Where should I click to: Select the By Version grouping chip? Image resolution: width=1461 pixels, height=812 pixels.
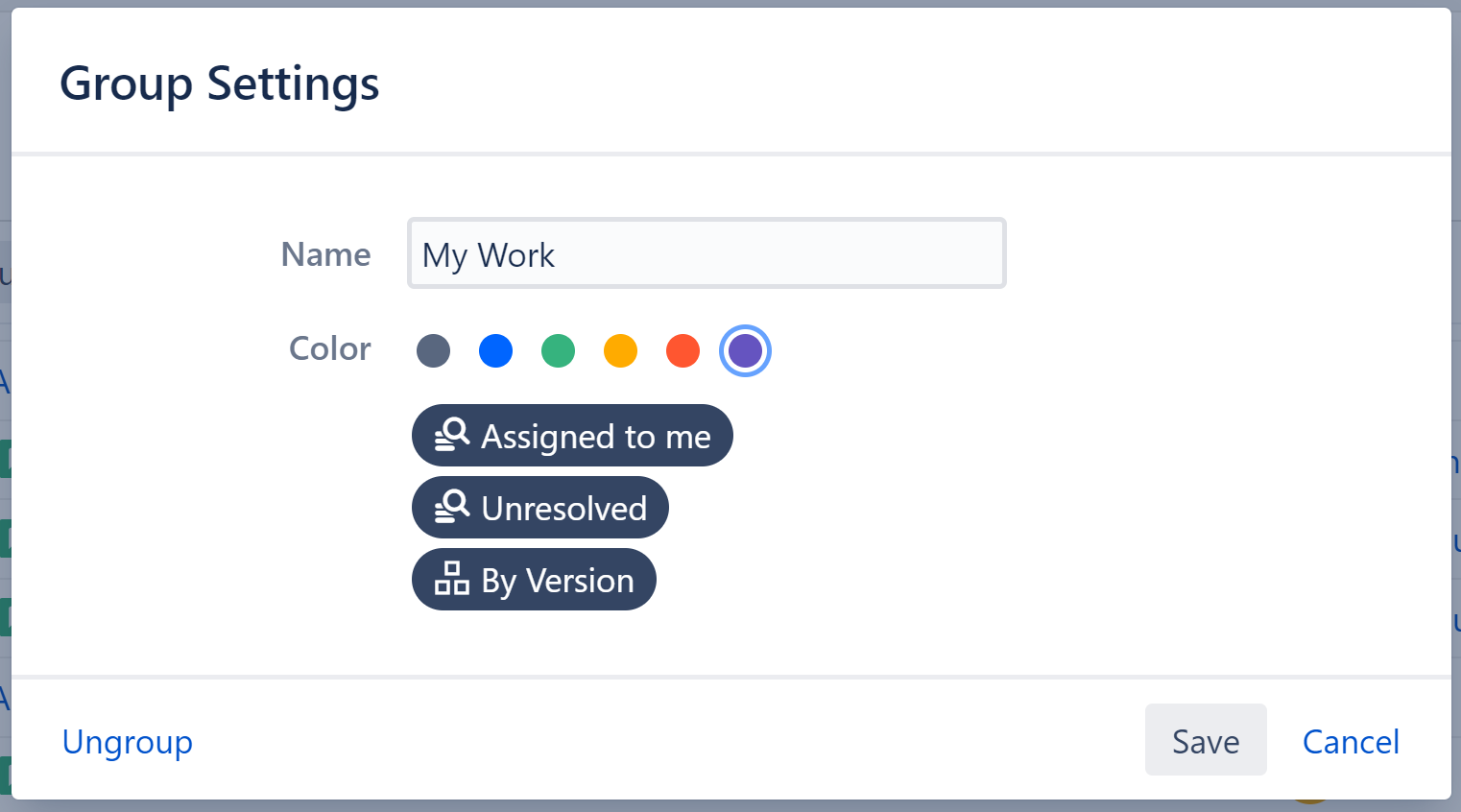(x=534, y=579)
